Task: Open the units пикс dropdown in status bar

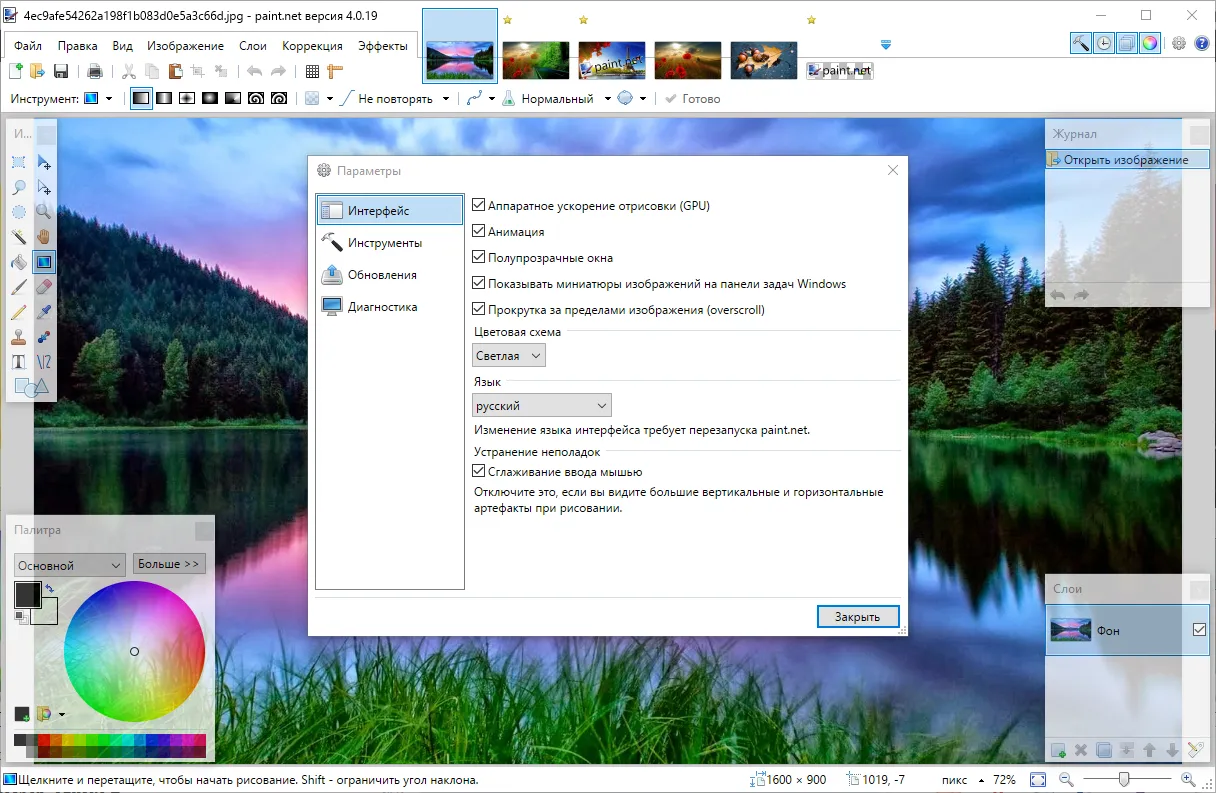Action: click(x=964, y=780)
